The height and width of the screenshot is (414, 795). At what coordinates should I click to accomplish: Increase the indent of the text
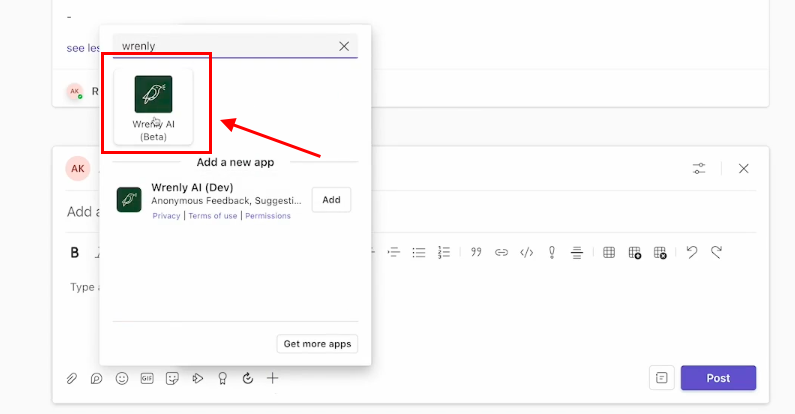pyautogui.click(x=393, y=252)
